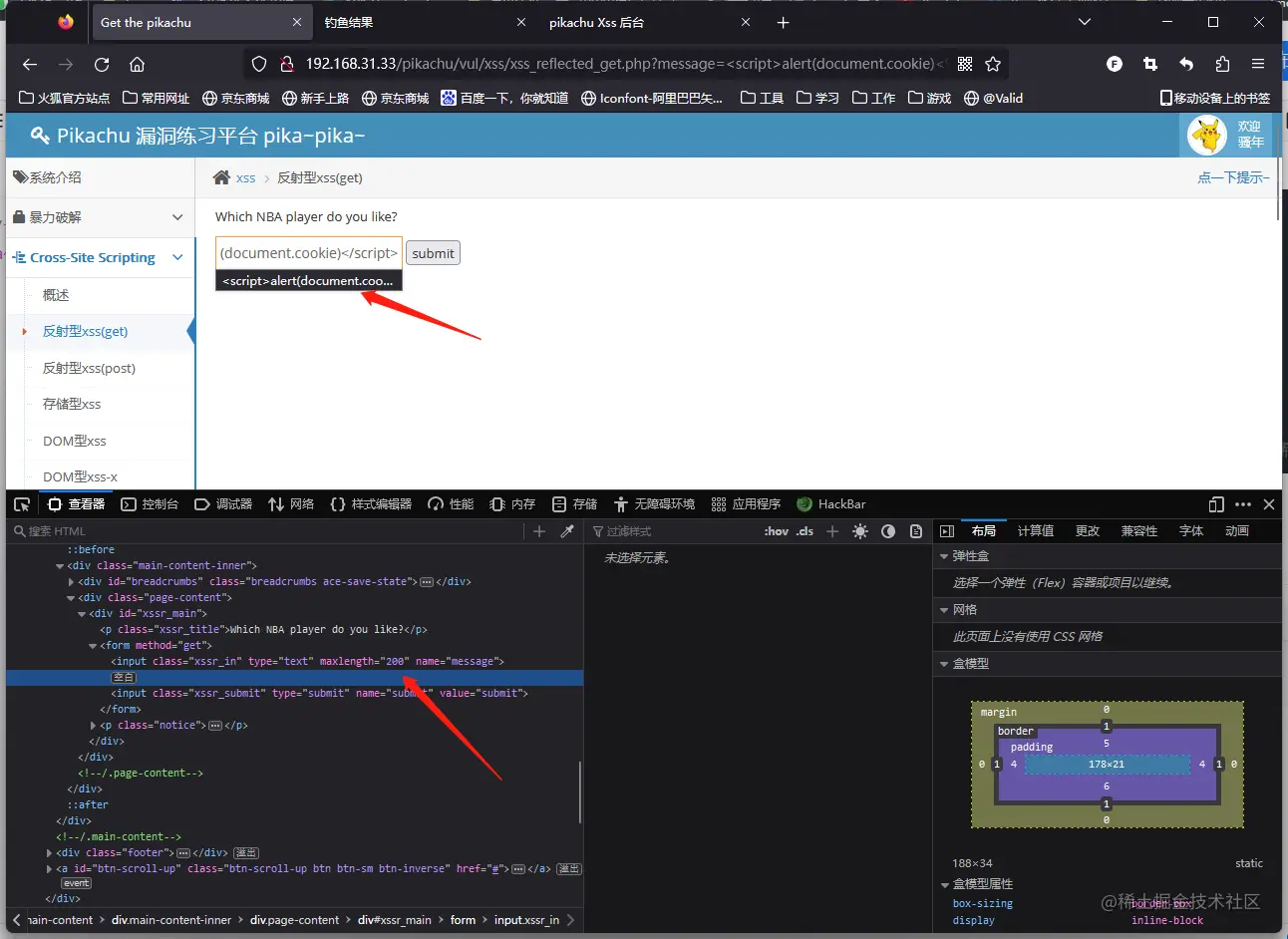Screen dimensions: 1288x939
Task: Toggle the .cls classes panel
Action: [x=805, y=531]
